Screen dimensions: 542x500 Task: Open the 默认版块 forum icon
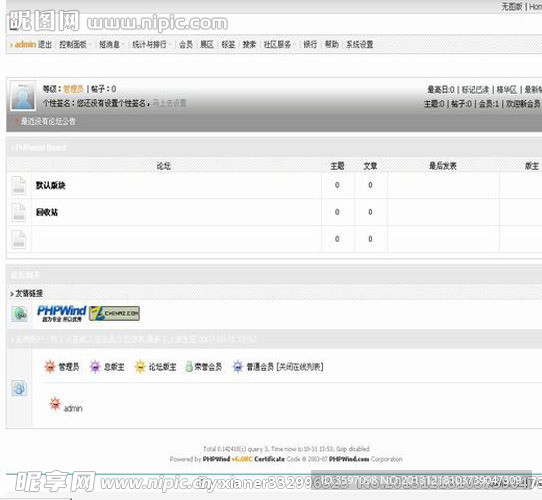pyautogui.click(x=19, y=186)
